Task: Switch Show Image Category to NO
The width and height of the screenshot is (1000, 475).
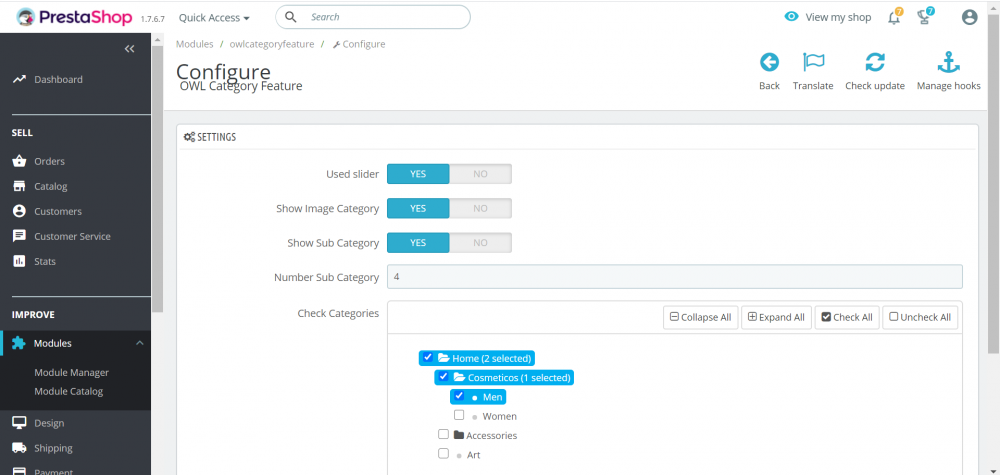Action: [480, 208]
